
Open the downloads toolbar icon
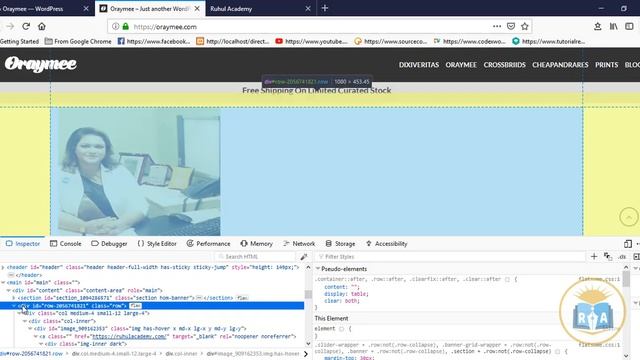tap(598, 26)
